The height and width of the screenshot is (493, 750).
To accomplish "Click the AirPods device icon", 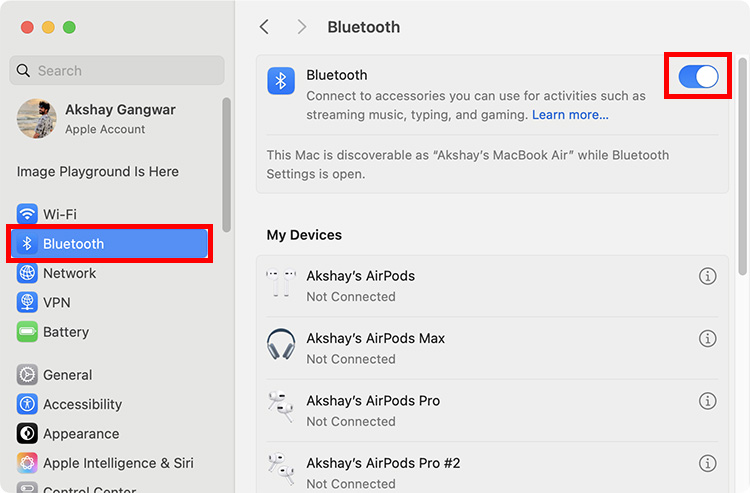I will [281, 284].
